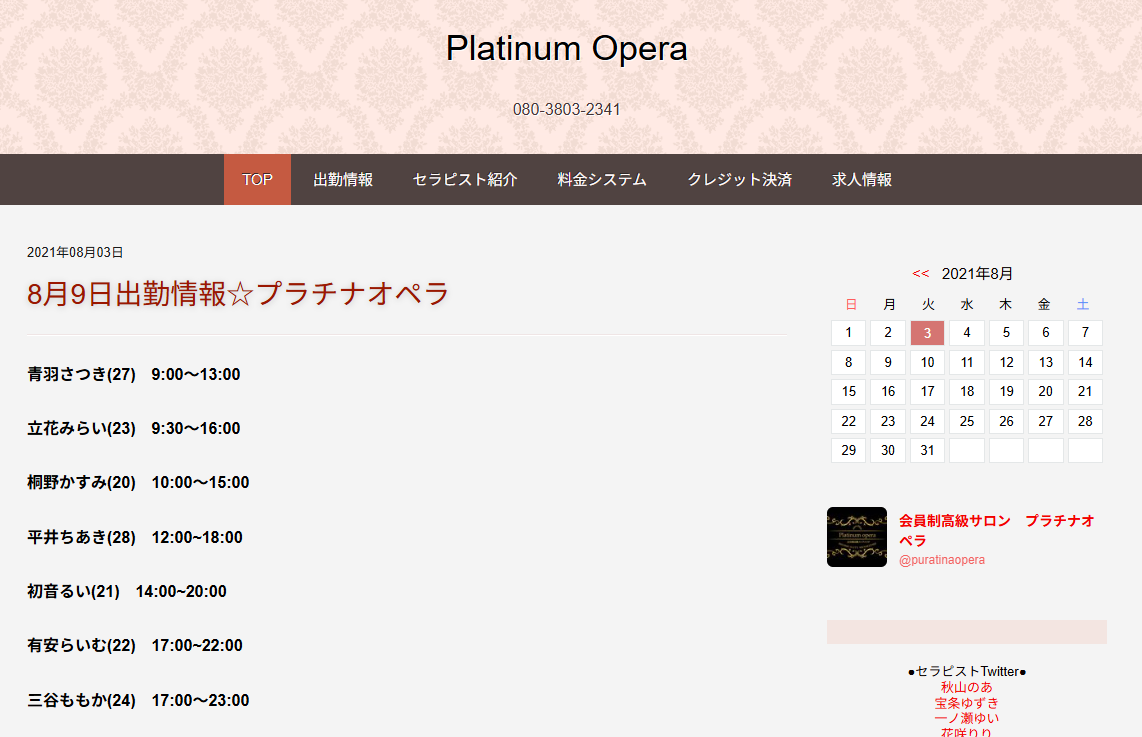The width and height of the screenshot is (1142, 737).
Task: Open the 出勤情報 menu item
Action: point(343,179)
